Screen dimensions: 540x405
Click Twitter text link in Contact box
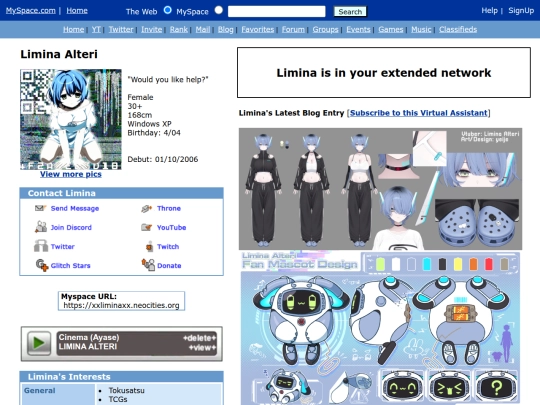[62, 246]
